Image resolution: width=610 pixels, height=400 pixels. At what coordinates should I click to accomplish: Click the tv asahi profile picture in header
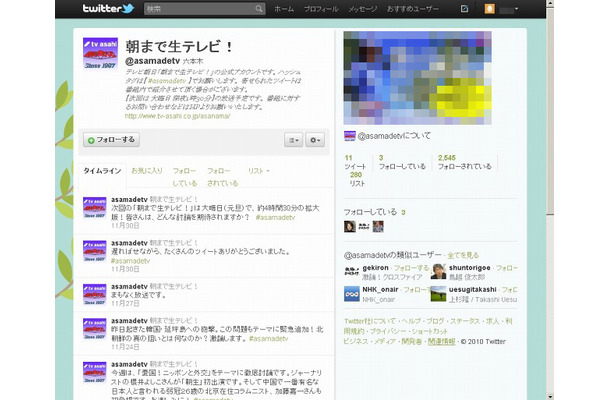tap(100, 54)
